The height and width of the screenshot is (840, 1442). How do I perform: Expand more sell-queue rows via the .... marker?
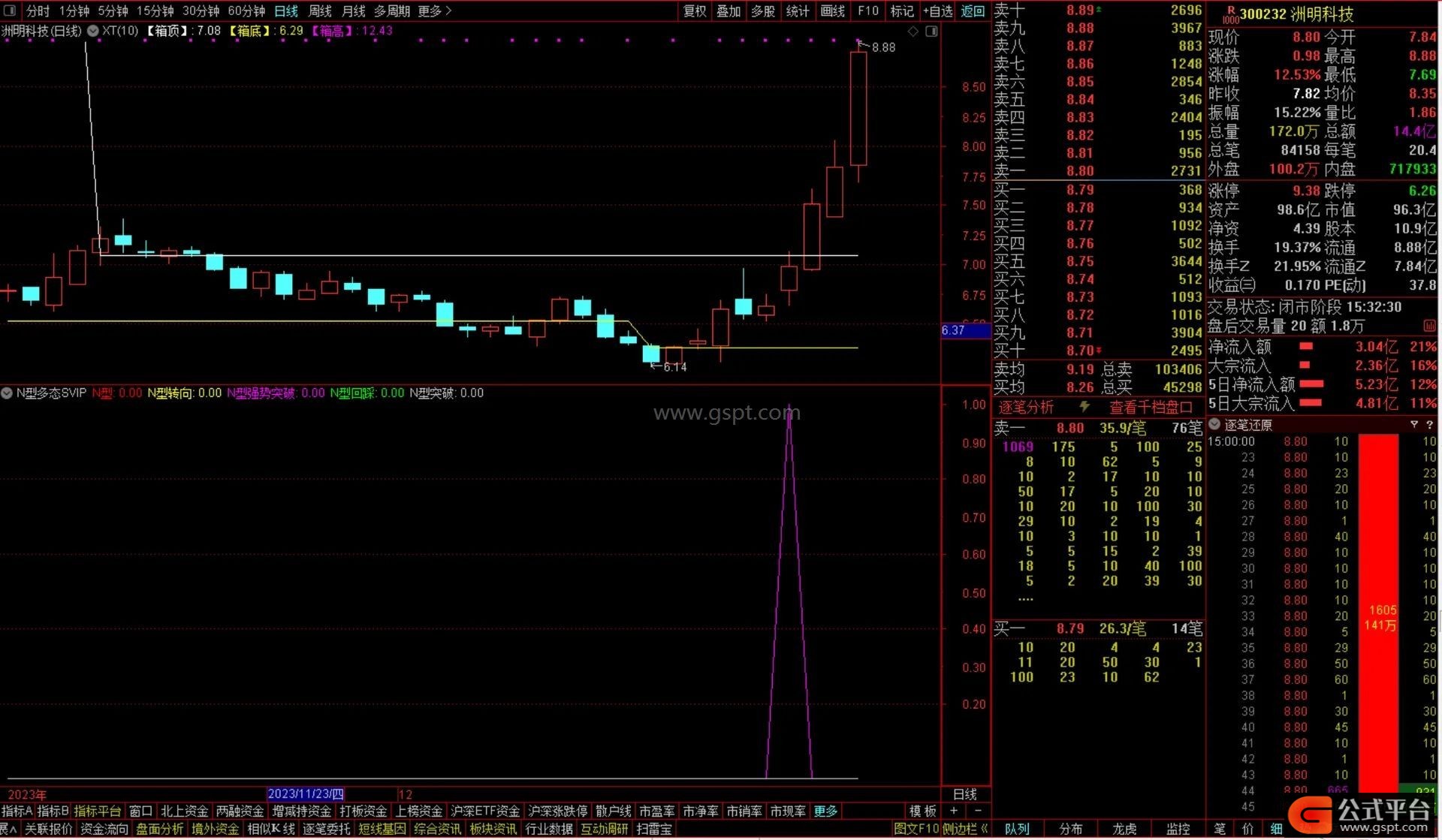pos(1026,598)
